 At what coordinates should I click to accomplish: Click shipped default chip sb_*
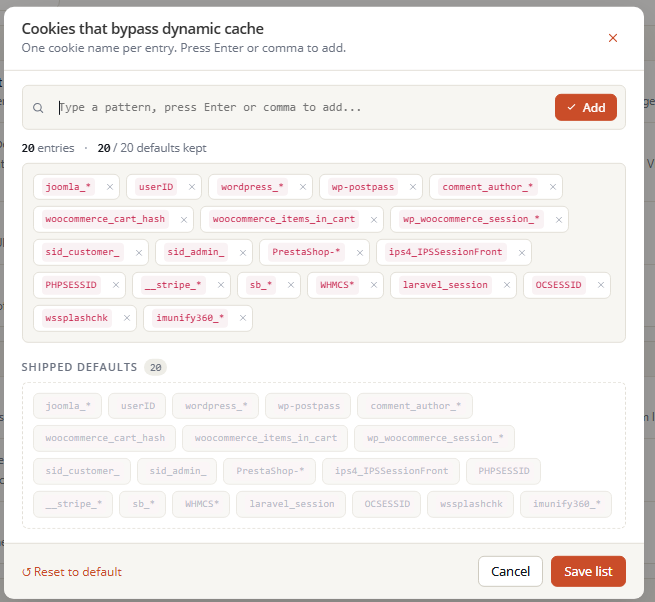click(143, 504)
